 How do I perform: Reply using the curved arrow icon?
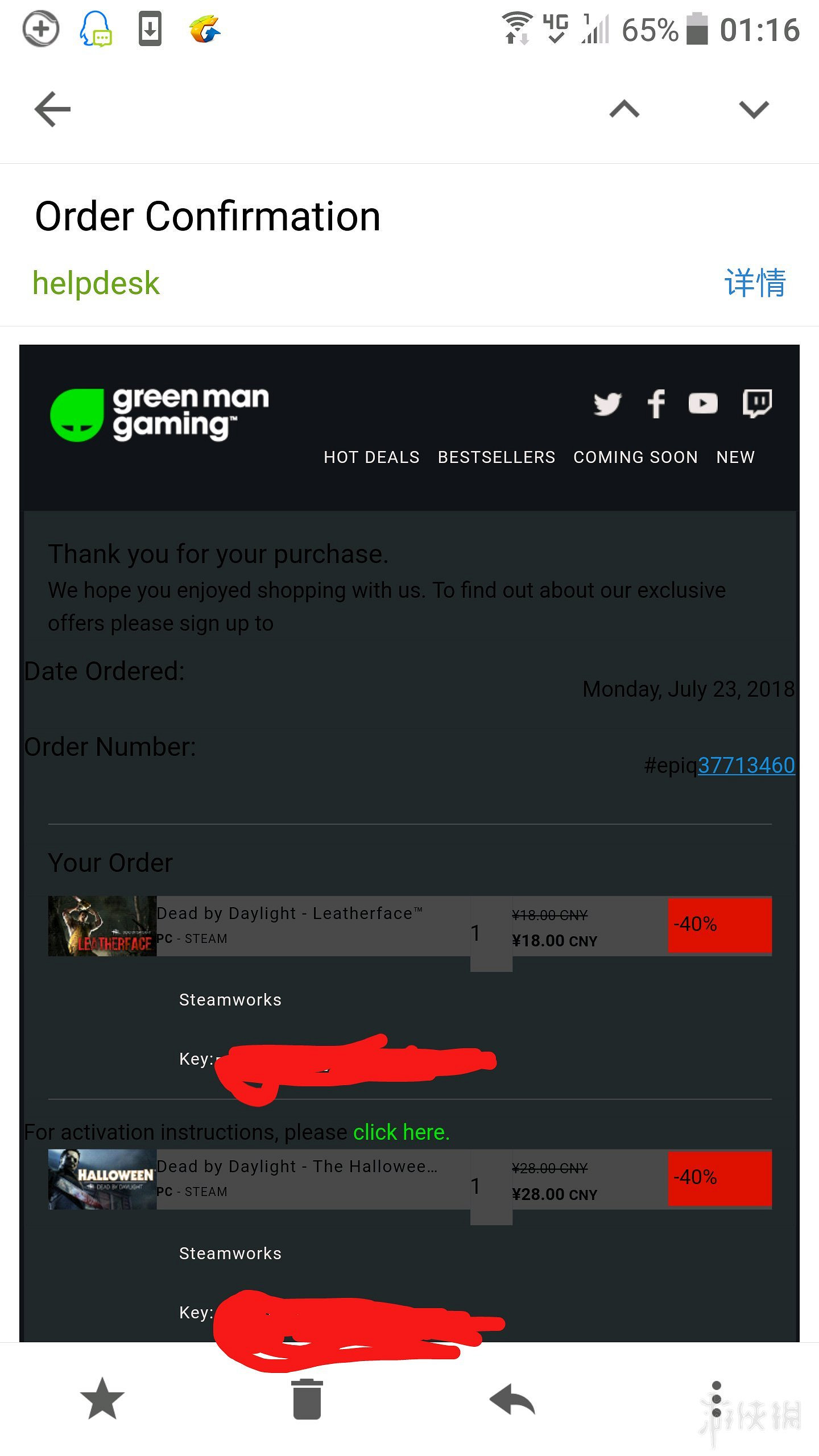click(x=512, y=1399)
